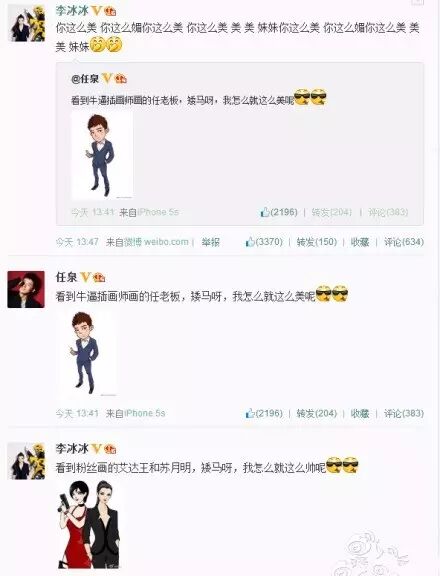Click 举报 report link

coord(210,242)
